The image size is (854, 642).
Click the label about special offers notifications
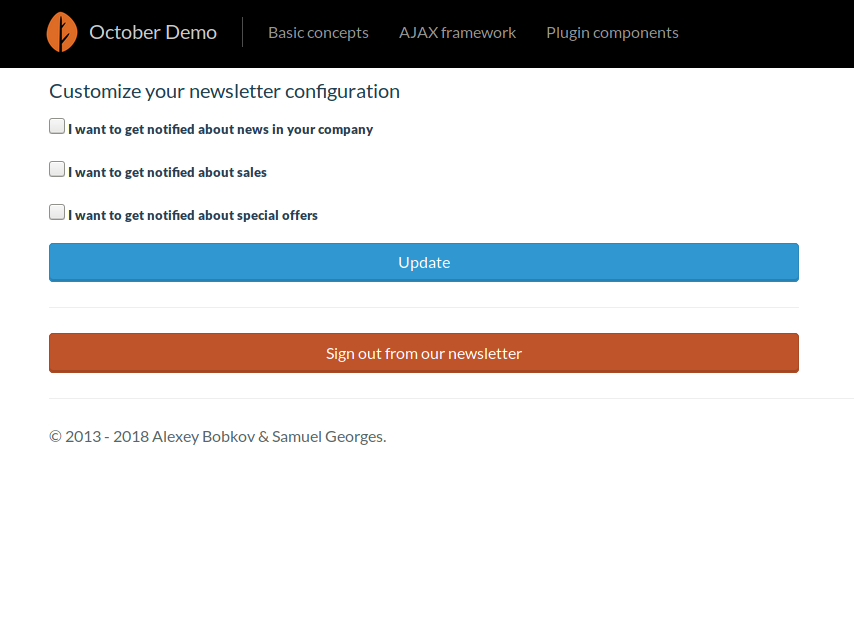pos(193,215)
